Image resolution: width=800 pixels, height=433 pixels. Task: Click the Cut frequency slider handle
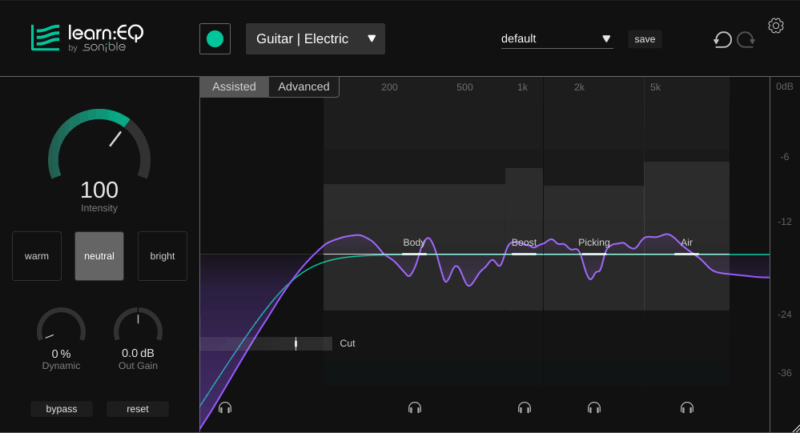click(x=296, y=343)
